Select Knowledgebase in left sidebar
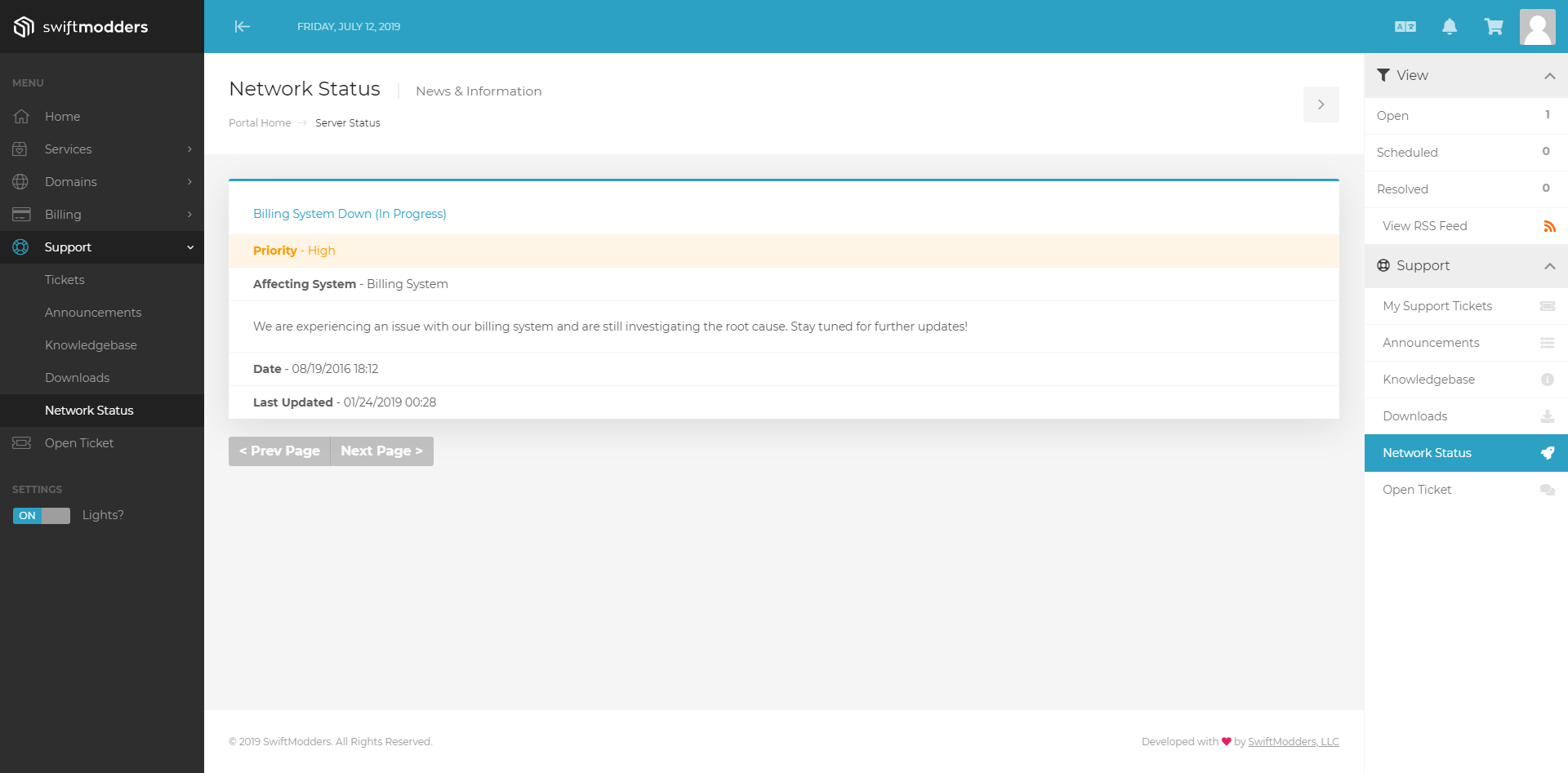Viewport: 1568px width, 773px height. tap(91, 345)
